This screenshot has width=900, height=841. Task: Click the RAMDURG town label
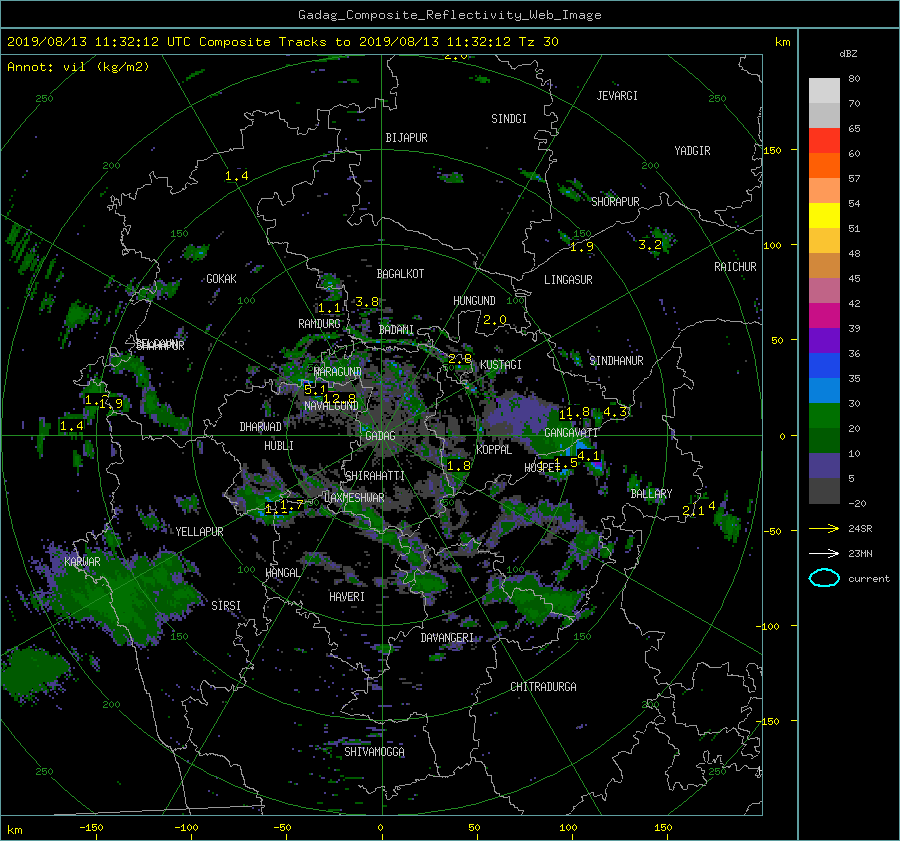click(319, 324)
